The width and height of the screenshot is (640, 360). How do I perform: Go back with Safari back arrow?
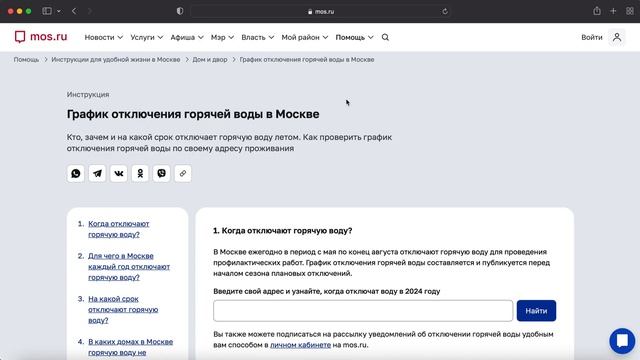(74, 11)
